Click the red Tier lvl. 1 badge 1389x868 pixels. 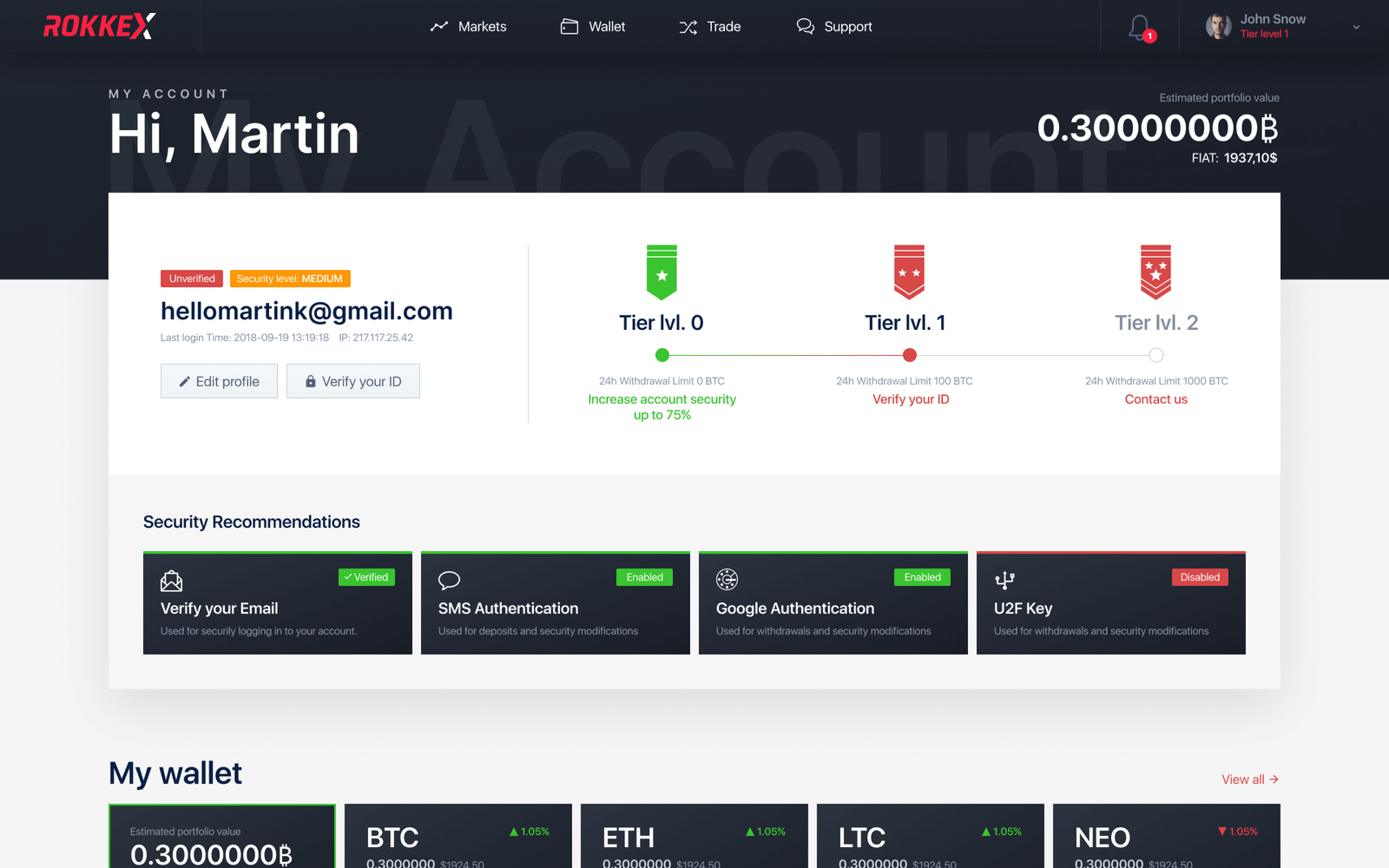click(909, 272)
